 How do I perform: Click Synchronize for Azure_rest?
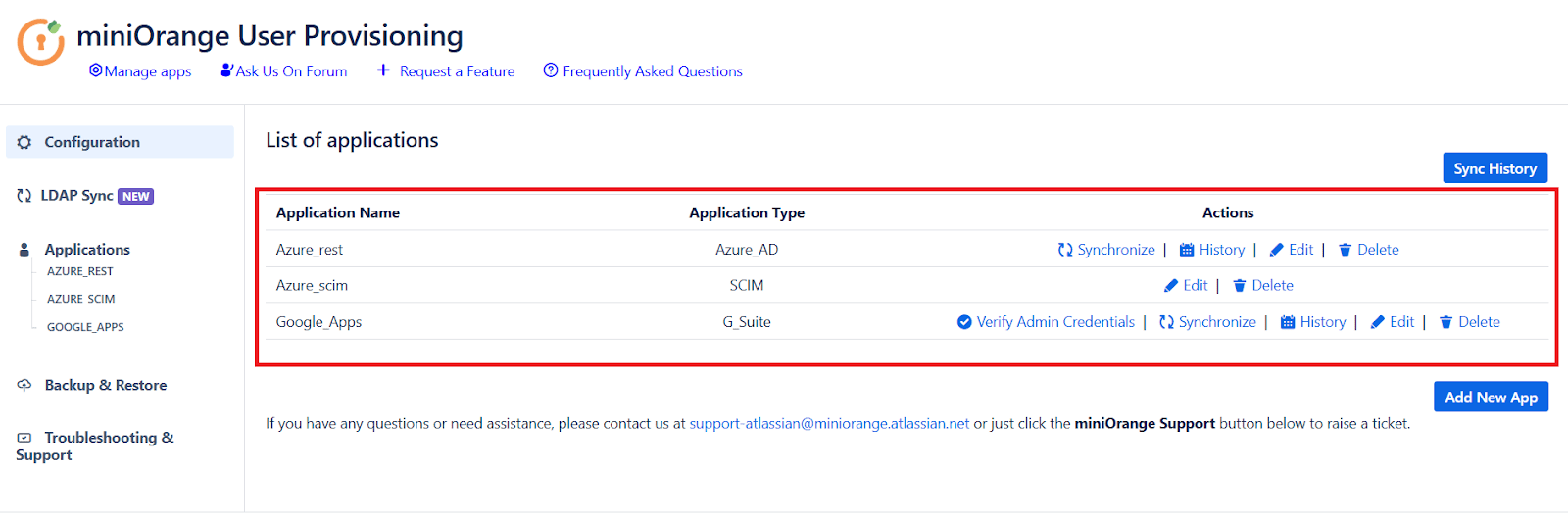[x=1116, y=250]
